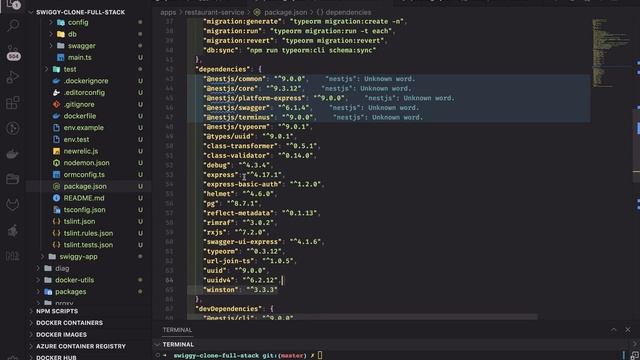640x360 pixels.
Task: Expand the docker-utils folder
Action: pos(38,280)
